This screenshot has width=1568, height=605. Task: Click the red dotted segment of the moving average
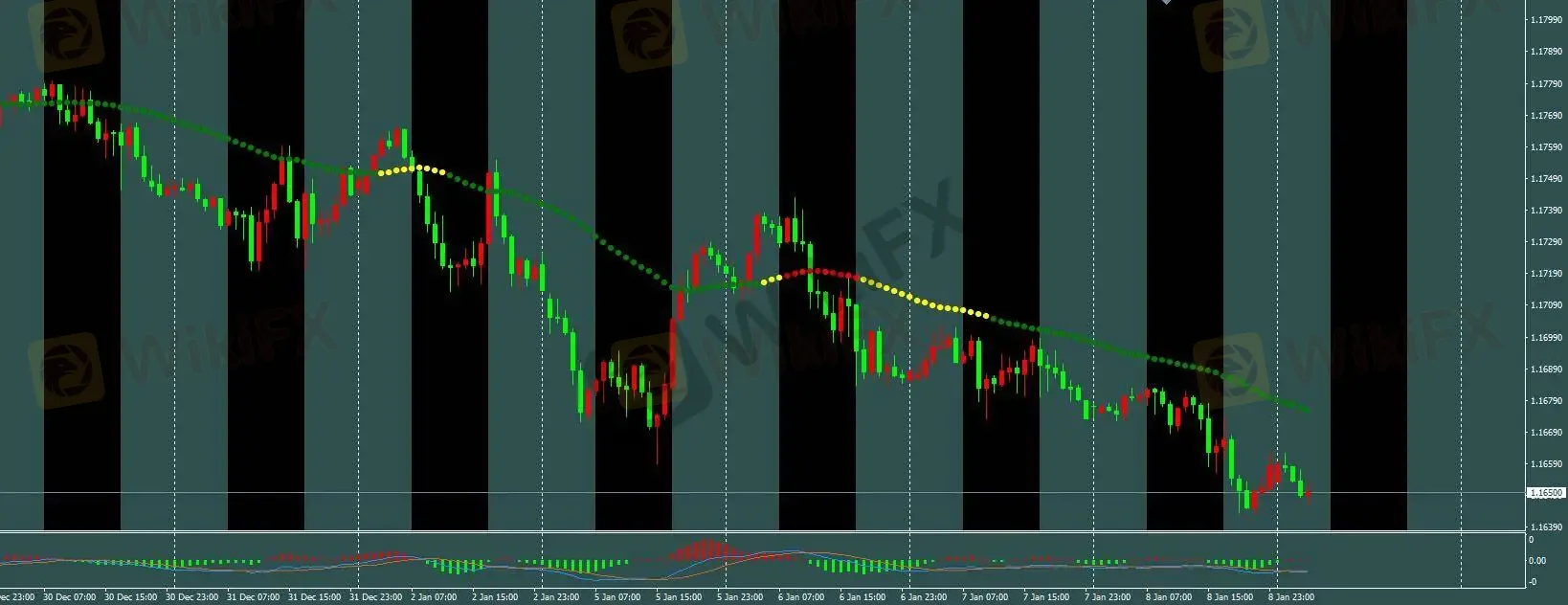pos(814,272)
